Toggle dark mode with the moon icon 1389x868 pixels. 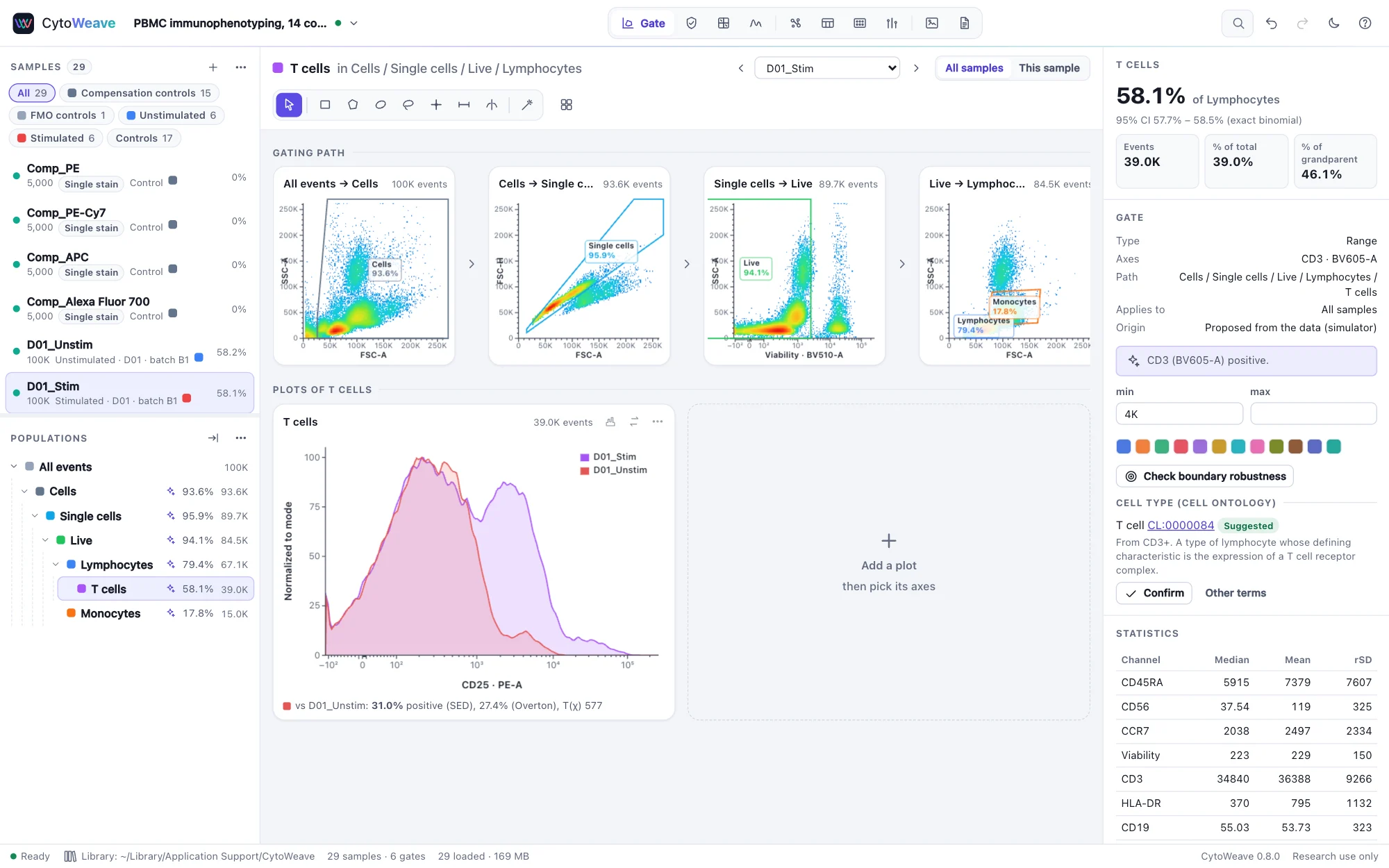(1333, 23)
